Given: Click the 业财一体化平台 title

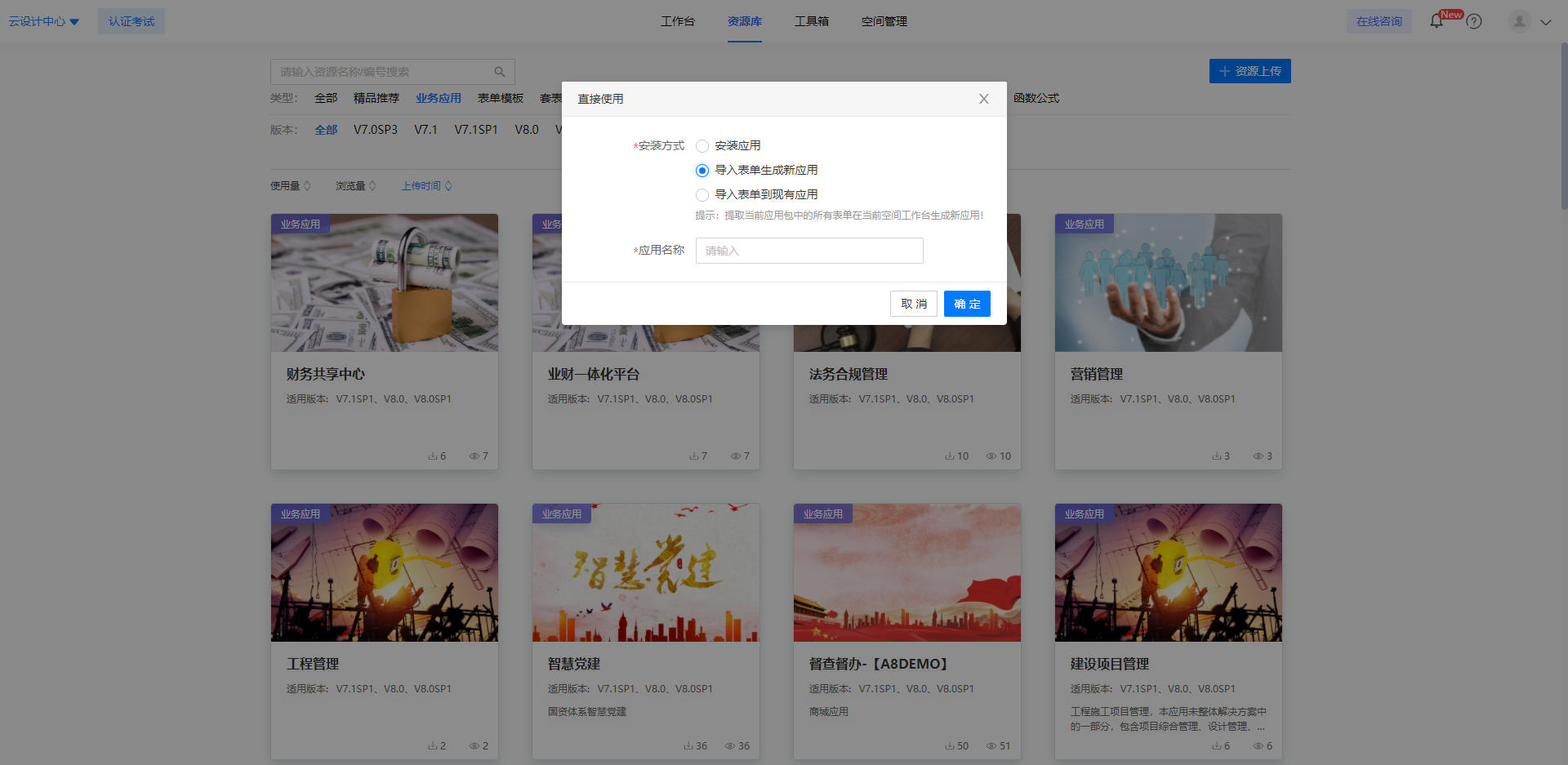Looking at the screenshot, I should pyautogui.click(x=594, y=374).
